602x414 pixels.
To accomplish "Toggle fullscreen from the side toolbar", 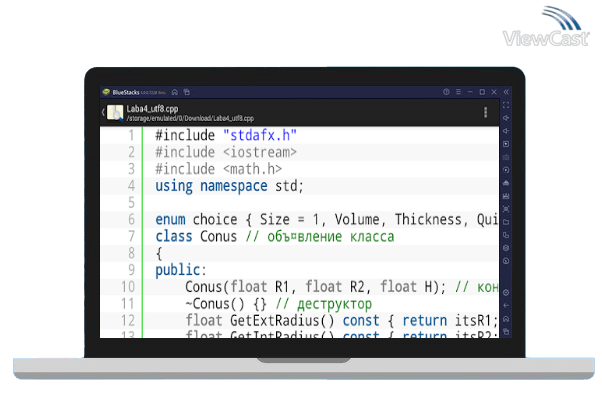I will (x=506, y=105).
